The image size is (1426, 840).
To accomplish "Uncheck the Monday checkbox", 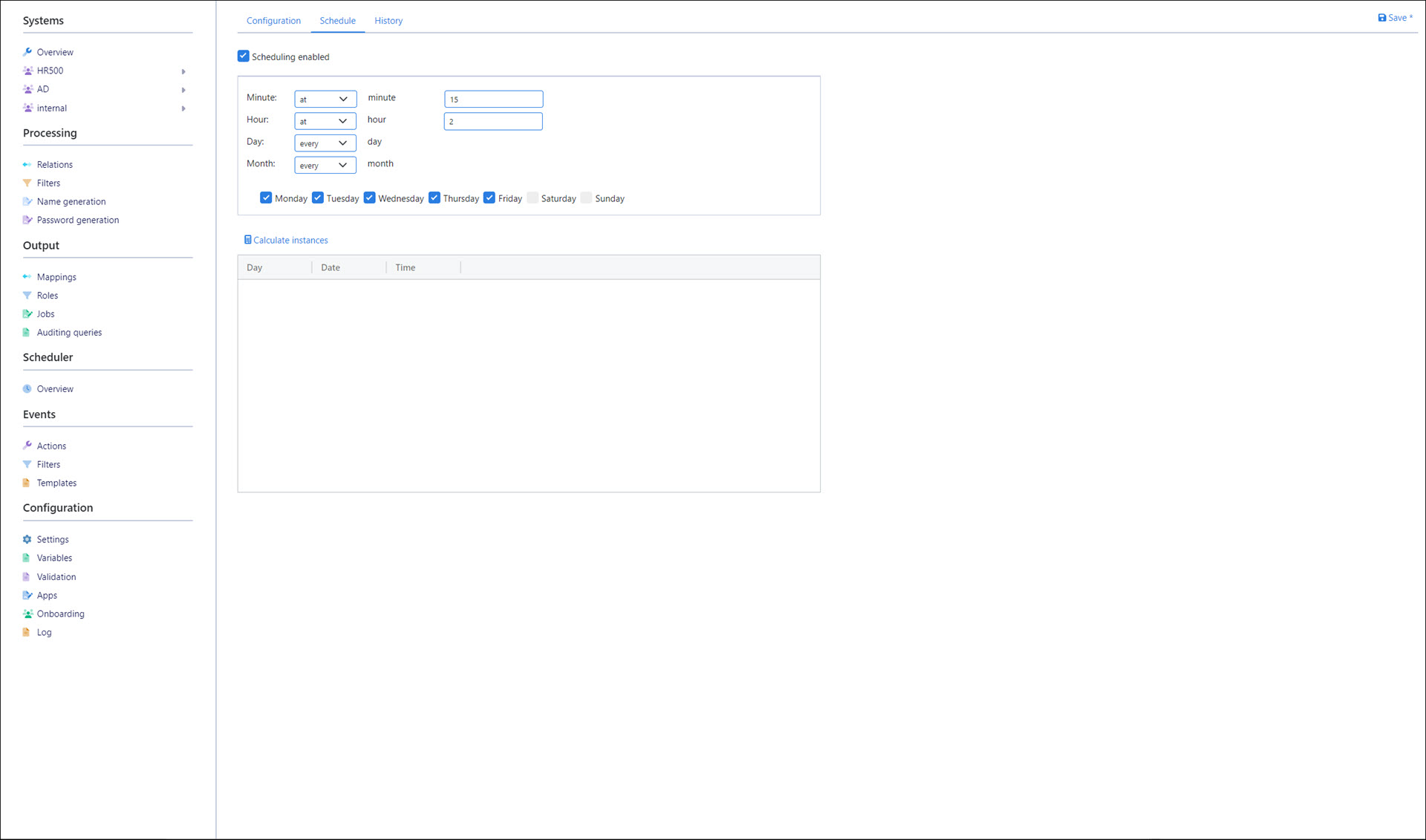I will pos(266,198).
